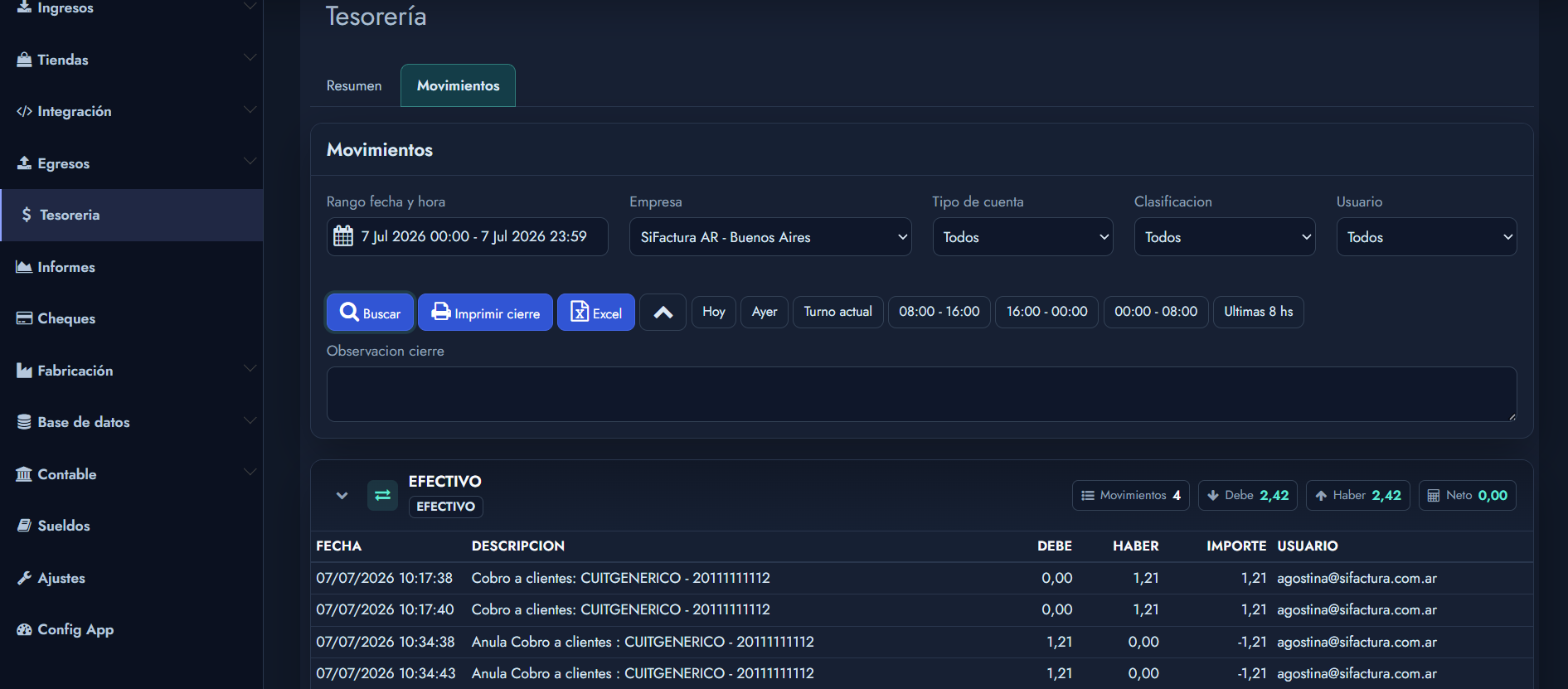Click the Movimientos 4 summary badge
Image resolution: width=1568 pixels, height=689 pixels.
[x=1131, y=496]
